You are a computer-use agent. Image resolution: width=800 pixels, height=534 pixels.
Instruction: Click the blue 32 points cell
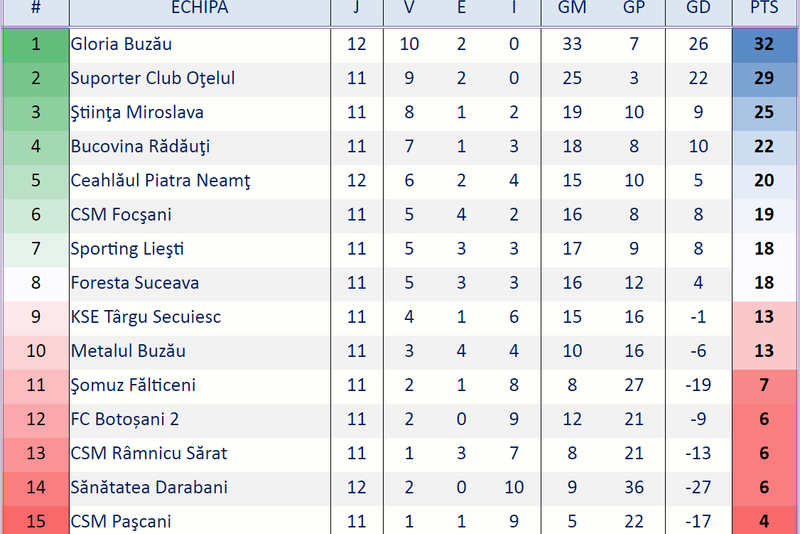point(764,44)
